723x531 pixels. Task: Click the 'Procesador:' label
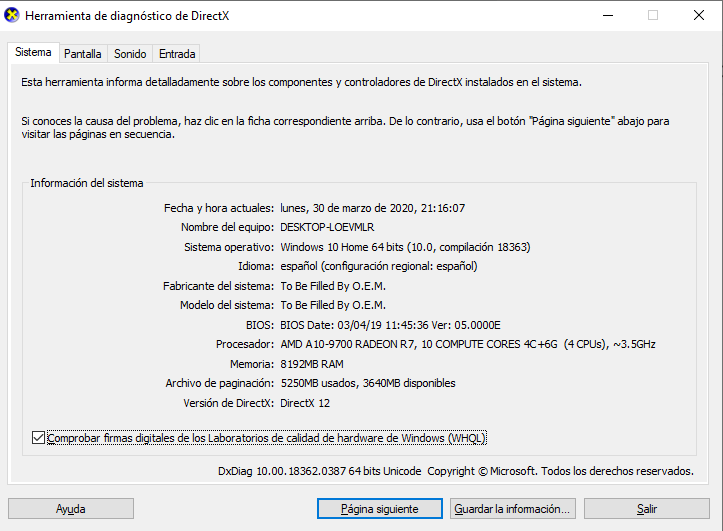coord(245,344)
